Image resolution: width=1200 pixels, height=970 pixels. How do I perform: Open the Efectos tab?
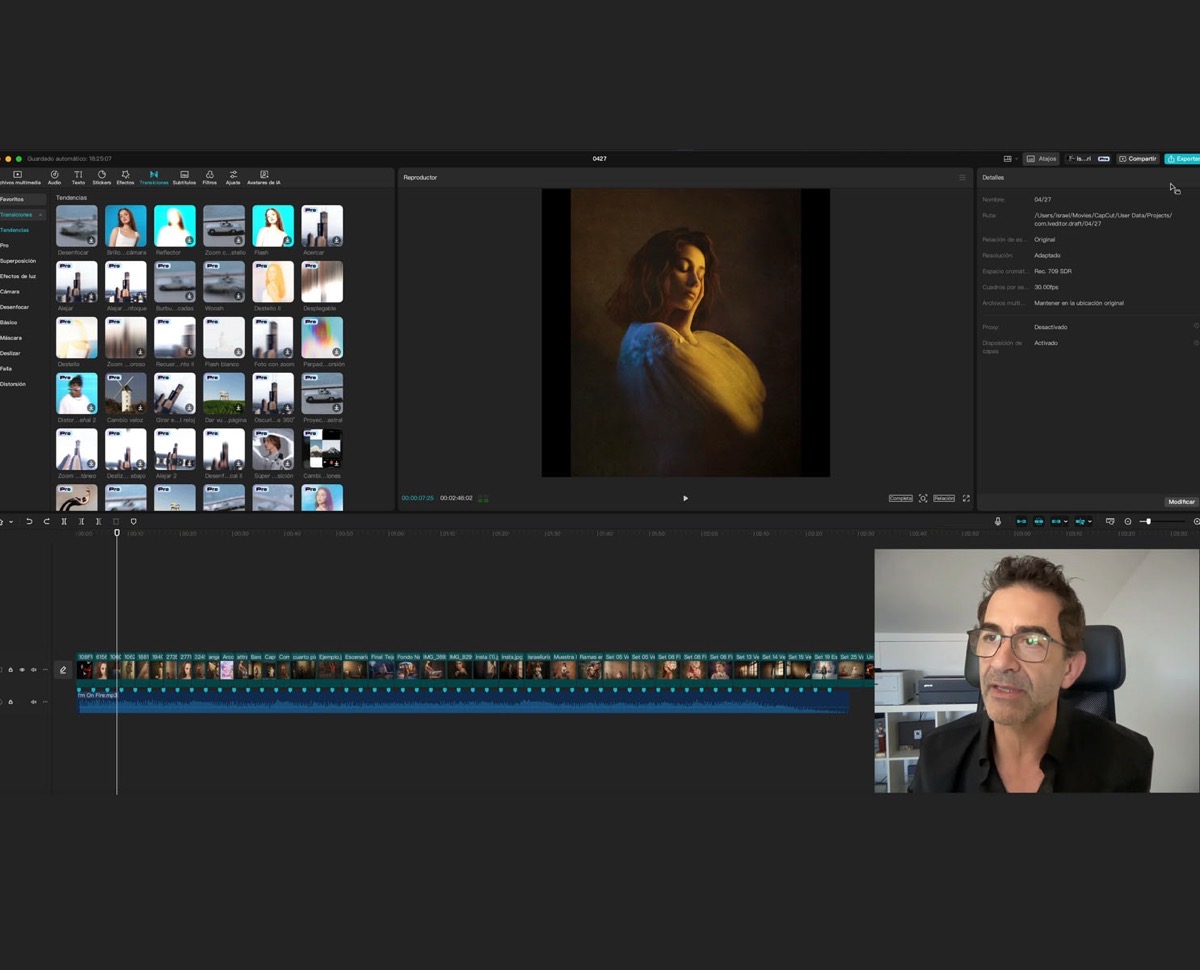125,178
